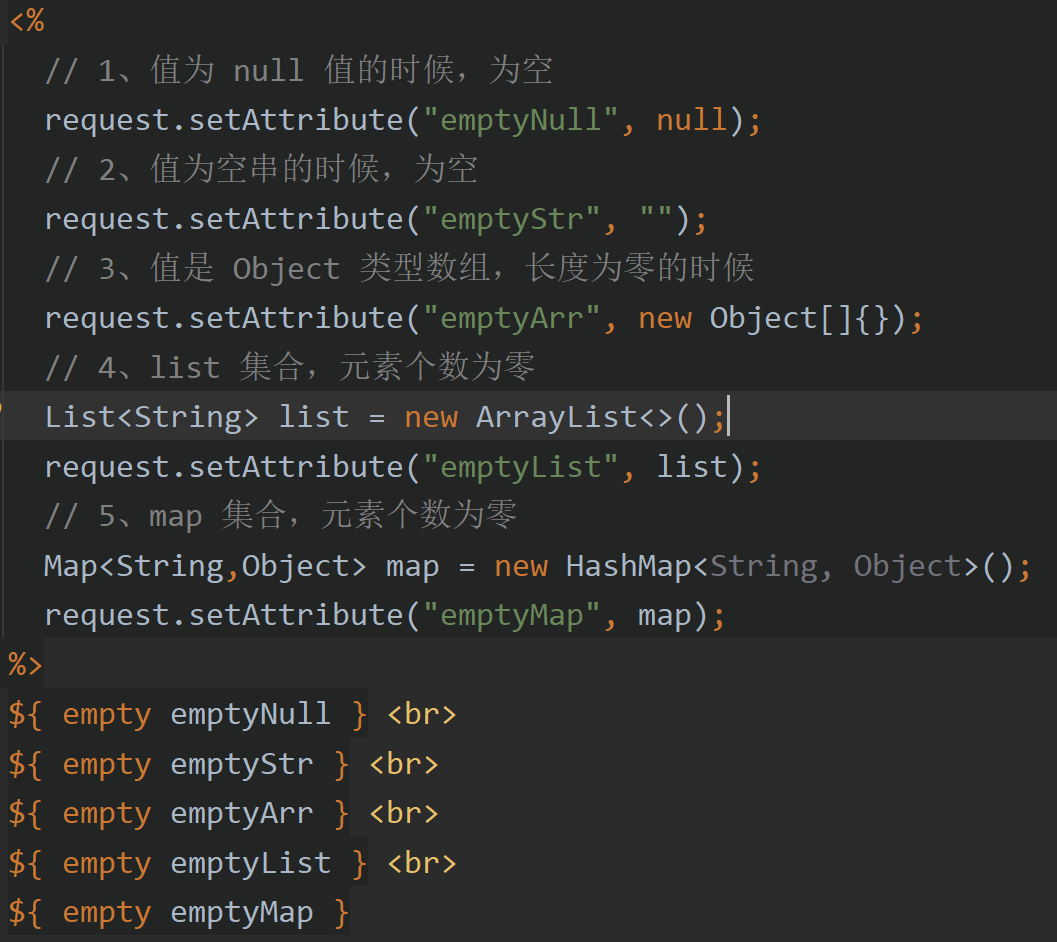Click the <br> tag after emptyNull expression
Screen dimensions: 1057x942
pos(422,715)
